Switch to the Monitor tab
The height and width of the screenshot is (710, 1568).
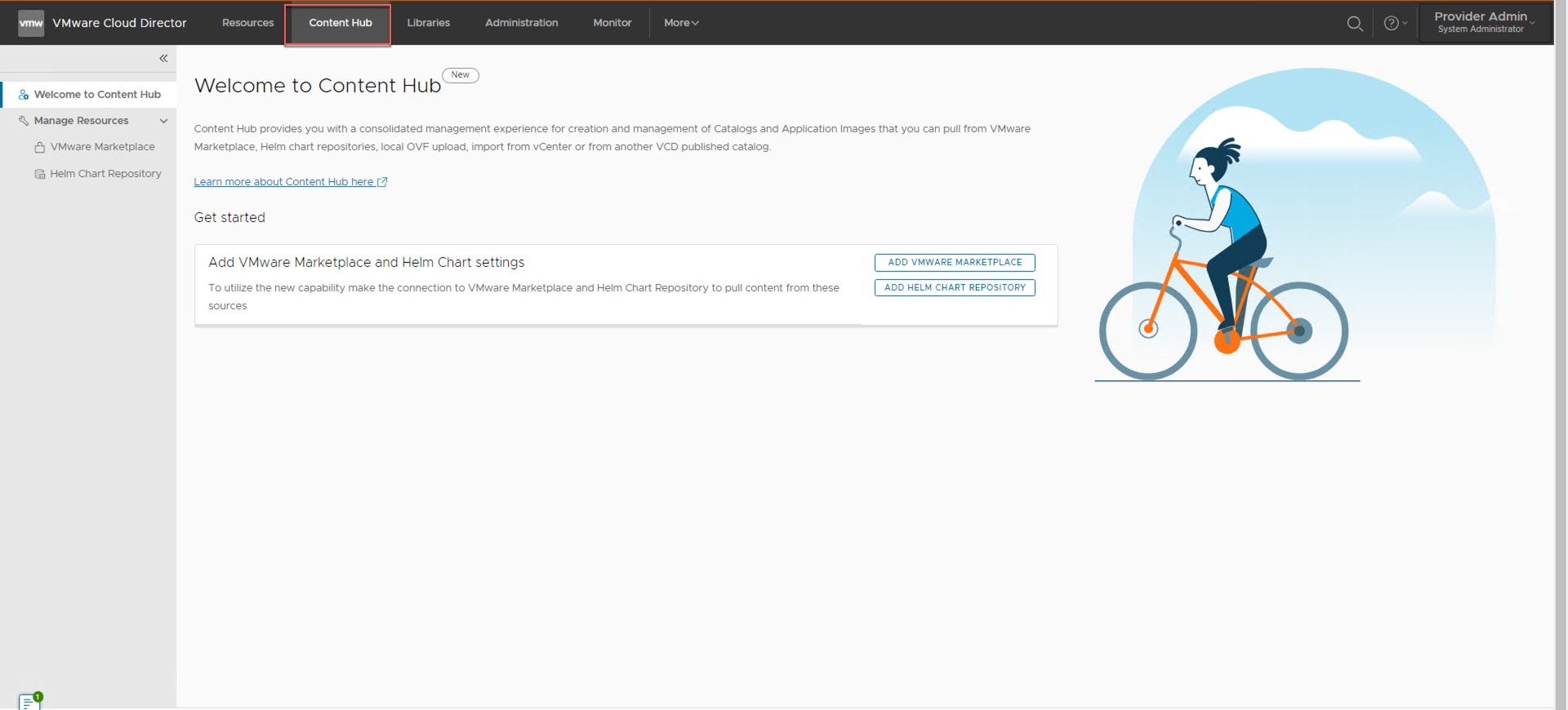pos(612,23)
